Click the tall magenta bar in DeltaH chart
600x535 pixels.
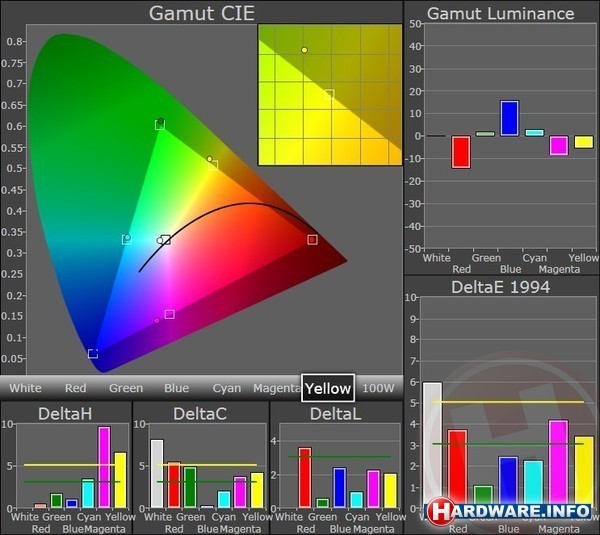(x=103, y=468)
